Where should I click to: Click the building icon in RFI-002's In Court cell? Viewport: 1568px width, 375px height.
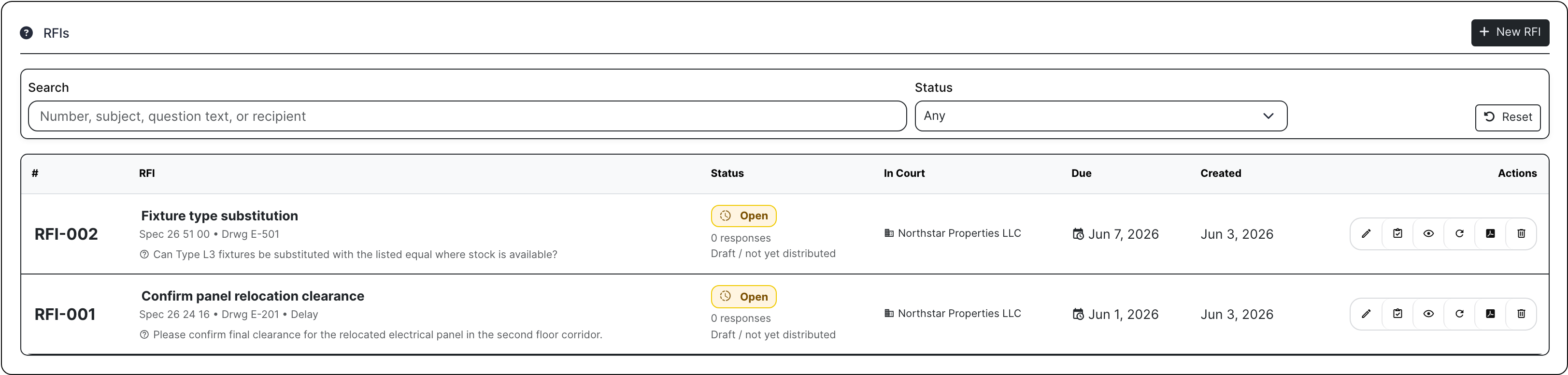click(x=889, y=233)
